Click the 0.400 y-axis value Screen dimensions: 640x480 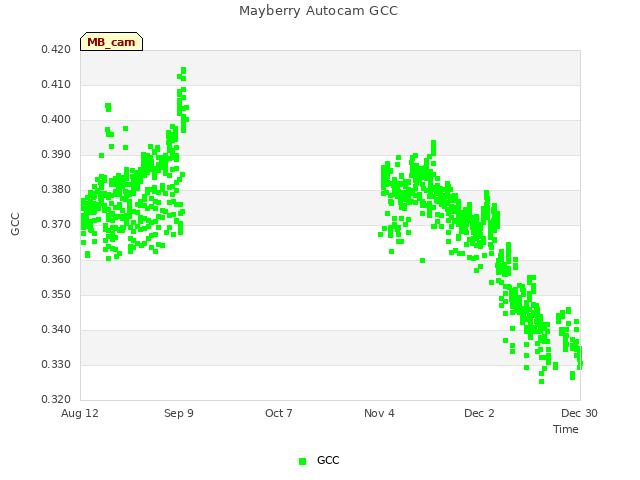(x=56, y=120)
